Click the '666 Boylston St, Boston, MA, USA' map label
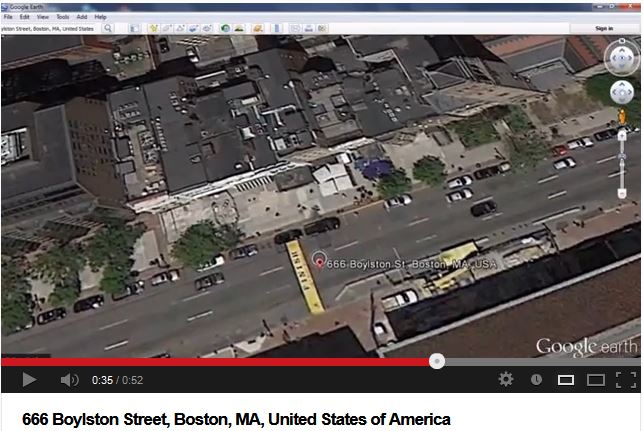This screenshot has width=643, height=431. (x=412, y=264)
